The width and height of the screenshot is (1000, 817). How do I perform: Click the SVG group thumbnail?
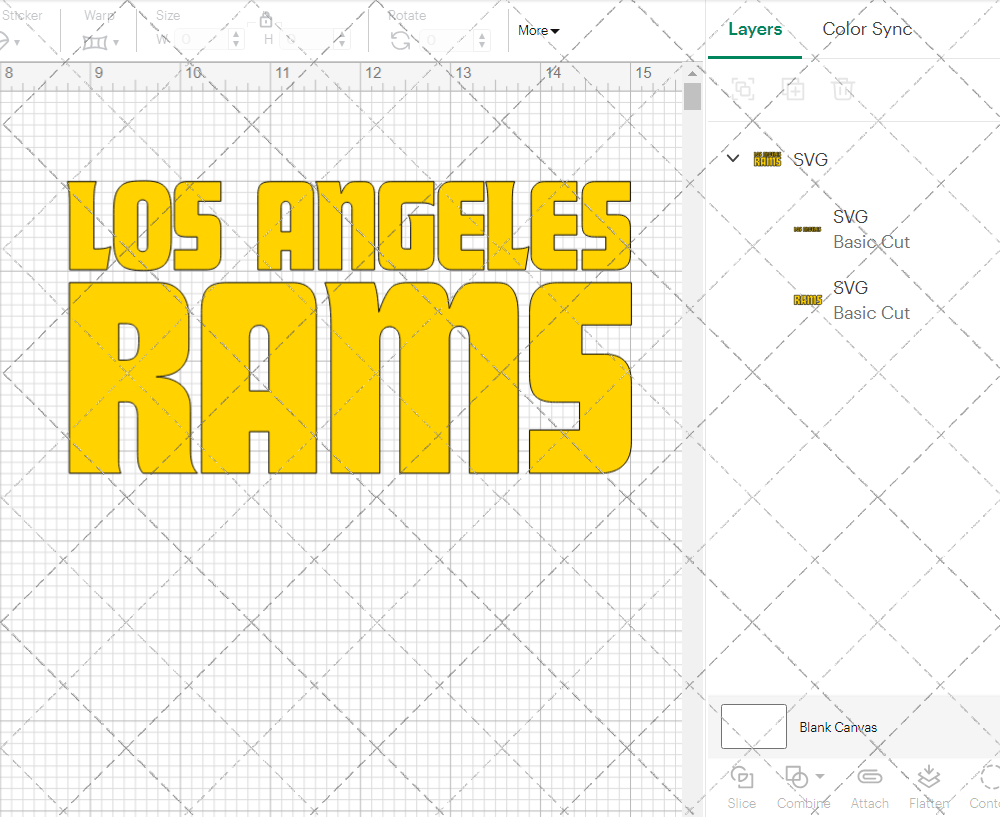click(x=767, y=159)
